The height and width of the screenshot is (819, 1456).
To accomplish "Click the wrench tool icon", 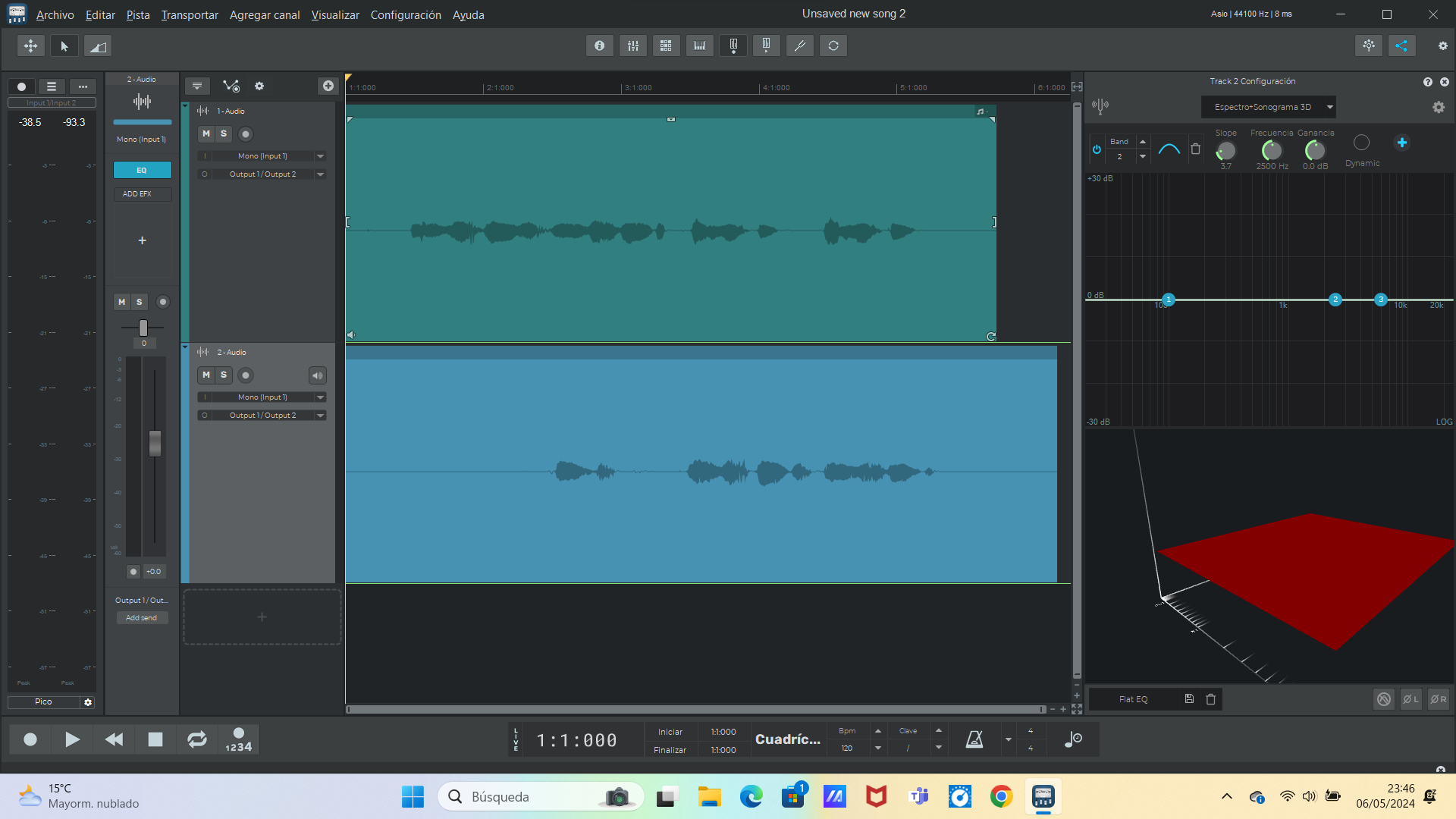I will coord(799,45).
